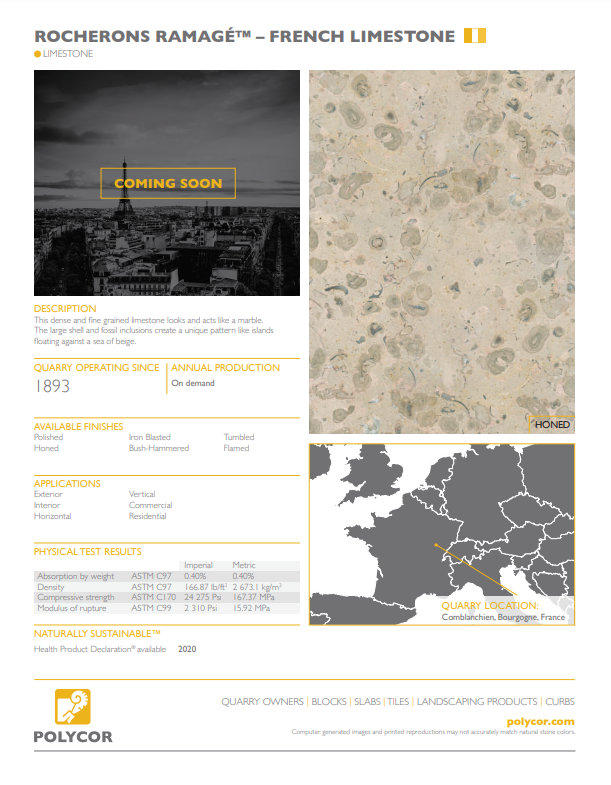Click the POLYCOR wordmark text

tap(73, 737)
